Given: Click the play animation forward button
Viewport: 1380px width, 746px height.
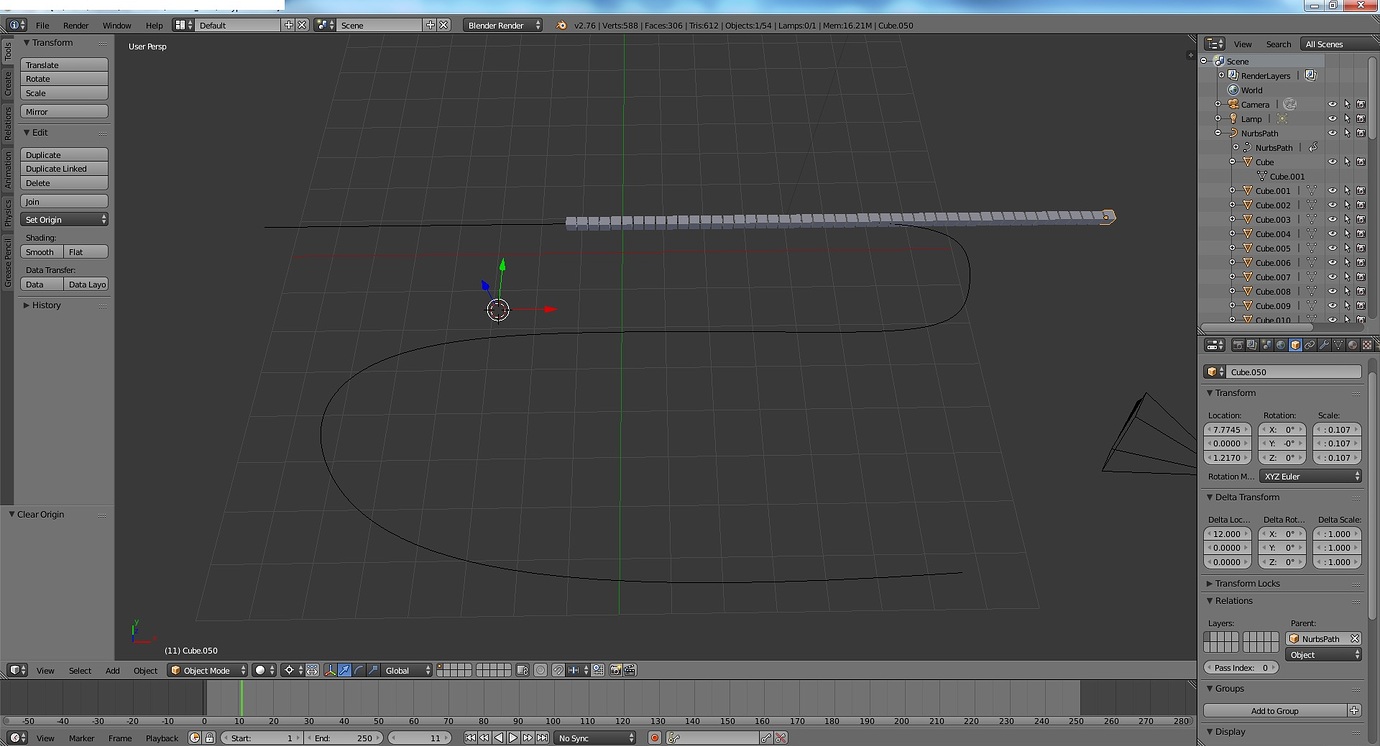Looking at the screenshot, I should [x=513, y=738].
